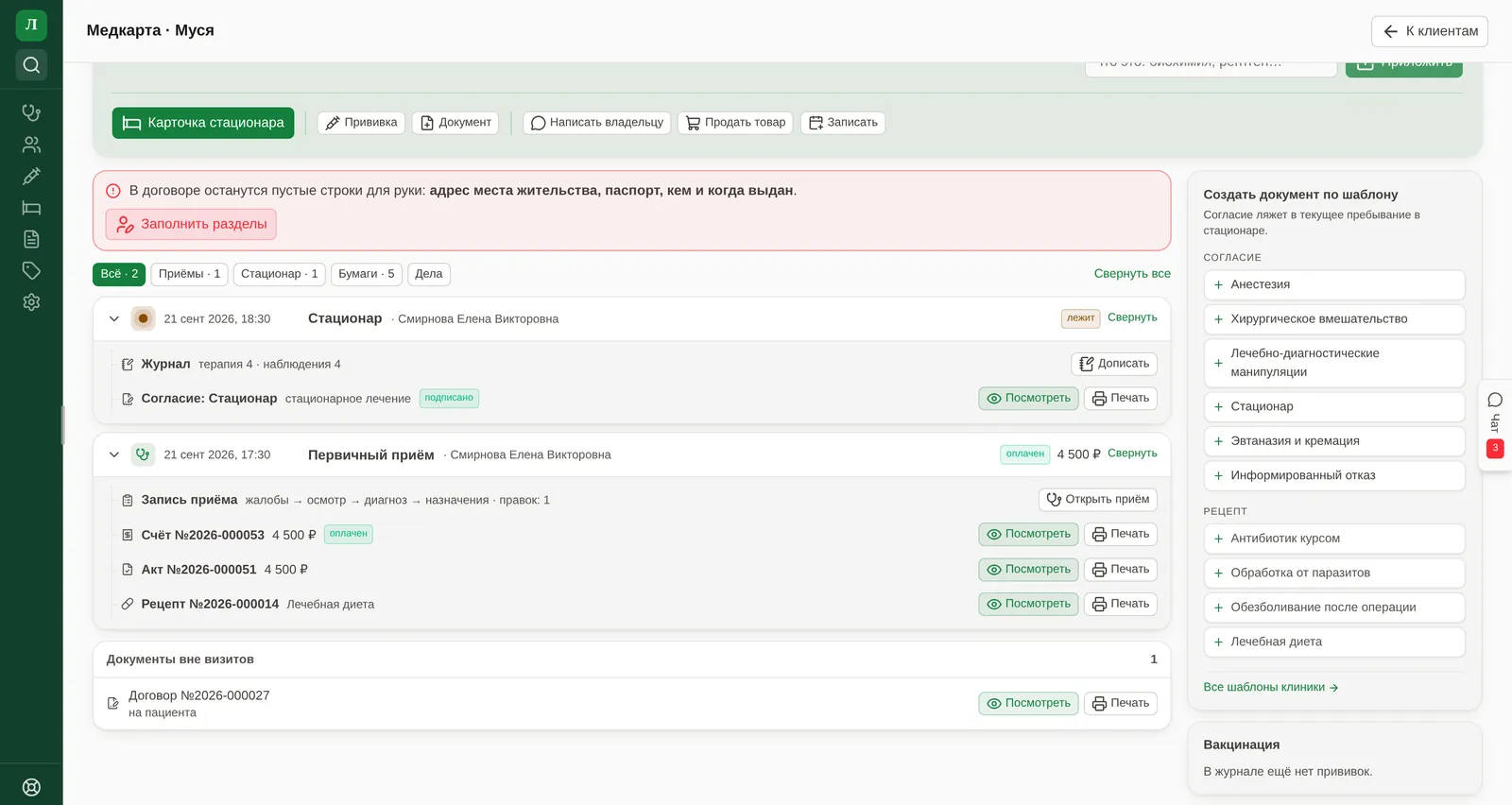This screenshot has width=1512, height=805.
Task: View Согласие: Стационар document
Action: pos(1028,399)
